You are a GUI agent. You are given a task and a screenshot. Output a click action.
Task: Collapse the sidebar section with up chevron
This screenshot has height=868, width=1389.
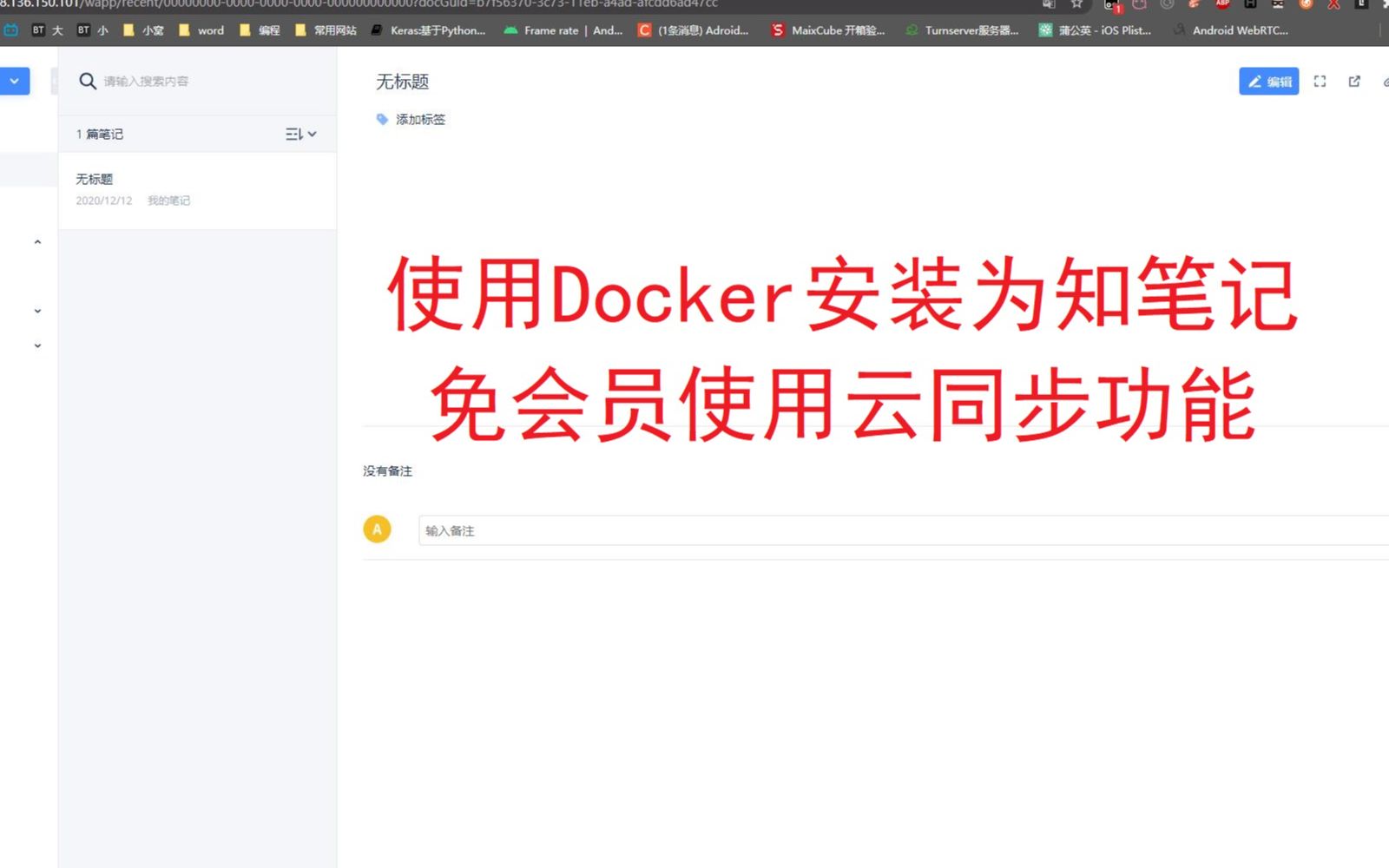37,242
